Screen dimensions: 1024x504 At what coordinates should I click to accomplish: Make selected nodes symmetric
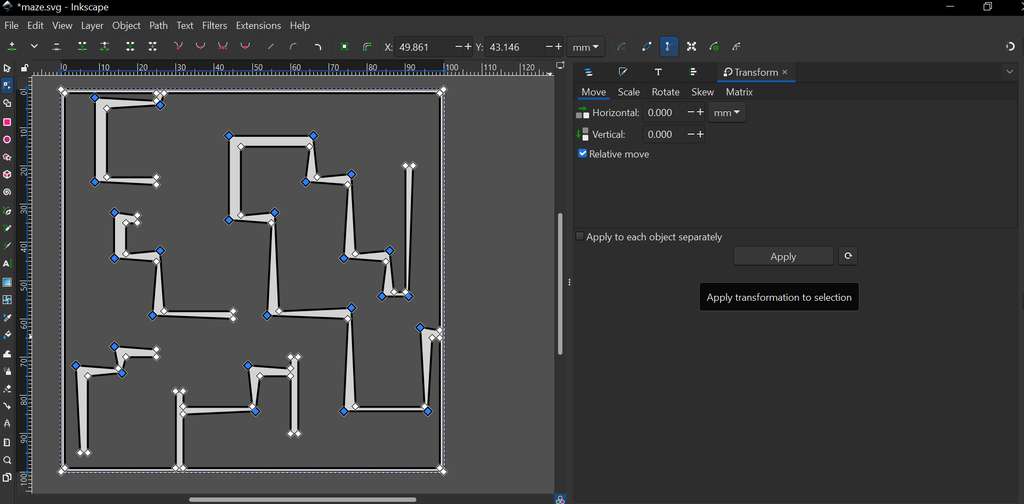coord(223,46)
